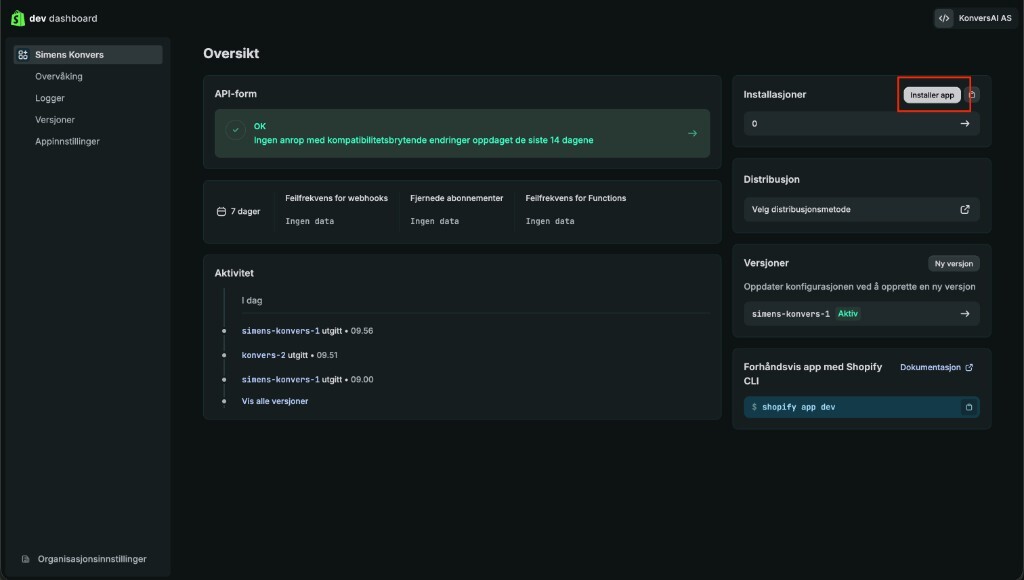Go to Versjoner in the sidebar
The width and height of the screenshot is (1024, 580).
coord(55,120)
